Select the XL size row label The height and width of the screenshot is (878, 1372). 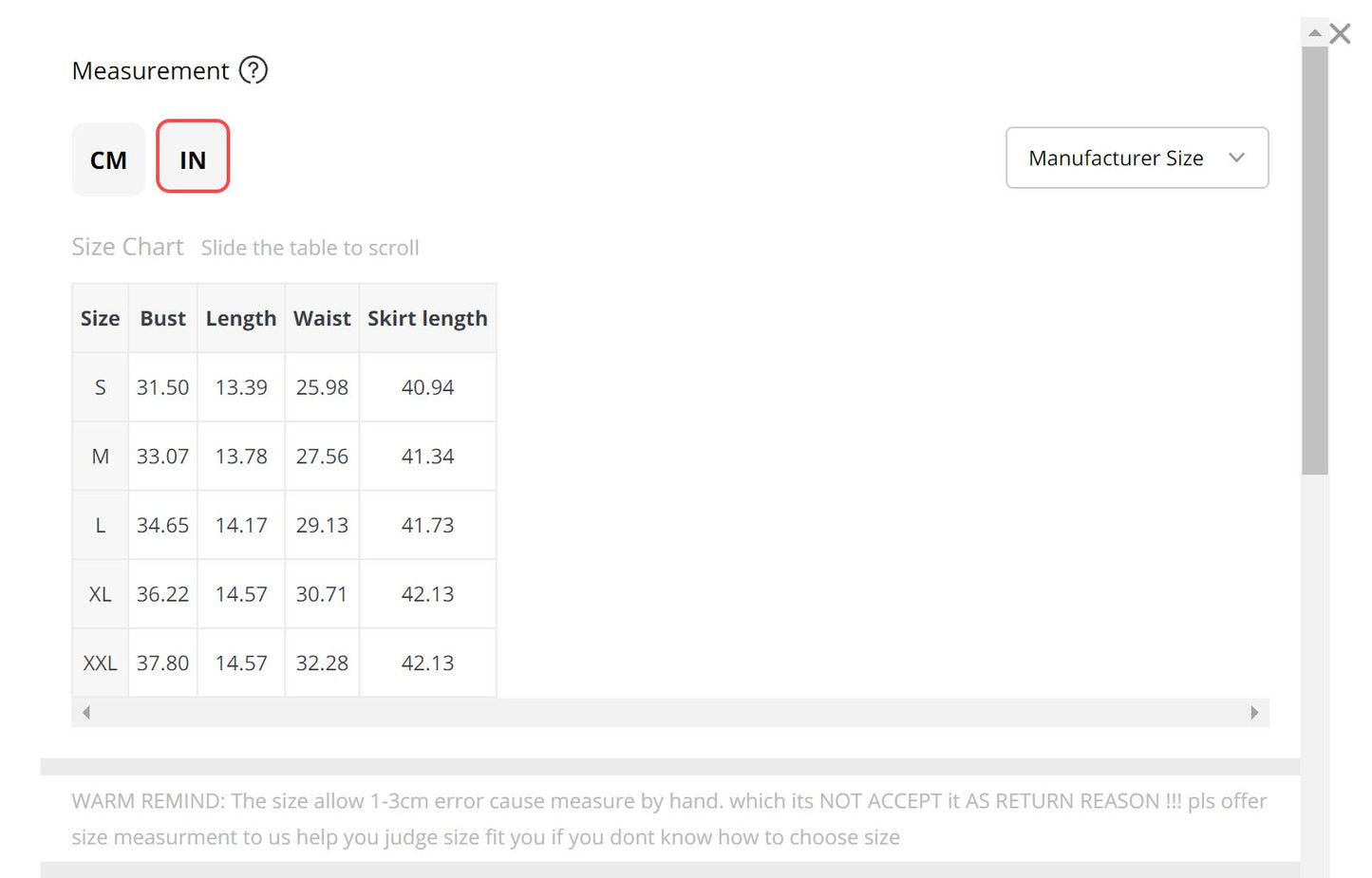(x=100, y=594)
